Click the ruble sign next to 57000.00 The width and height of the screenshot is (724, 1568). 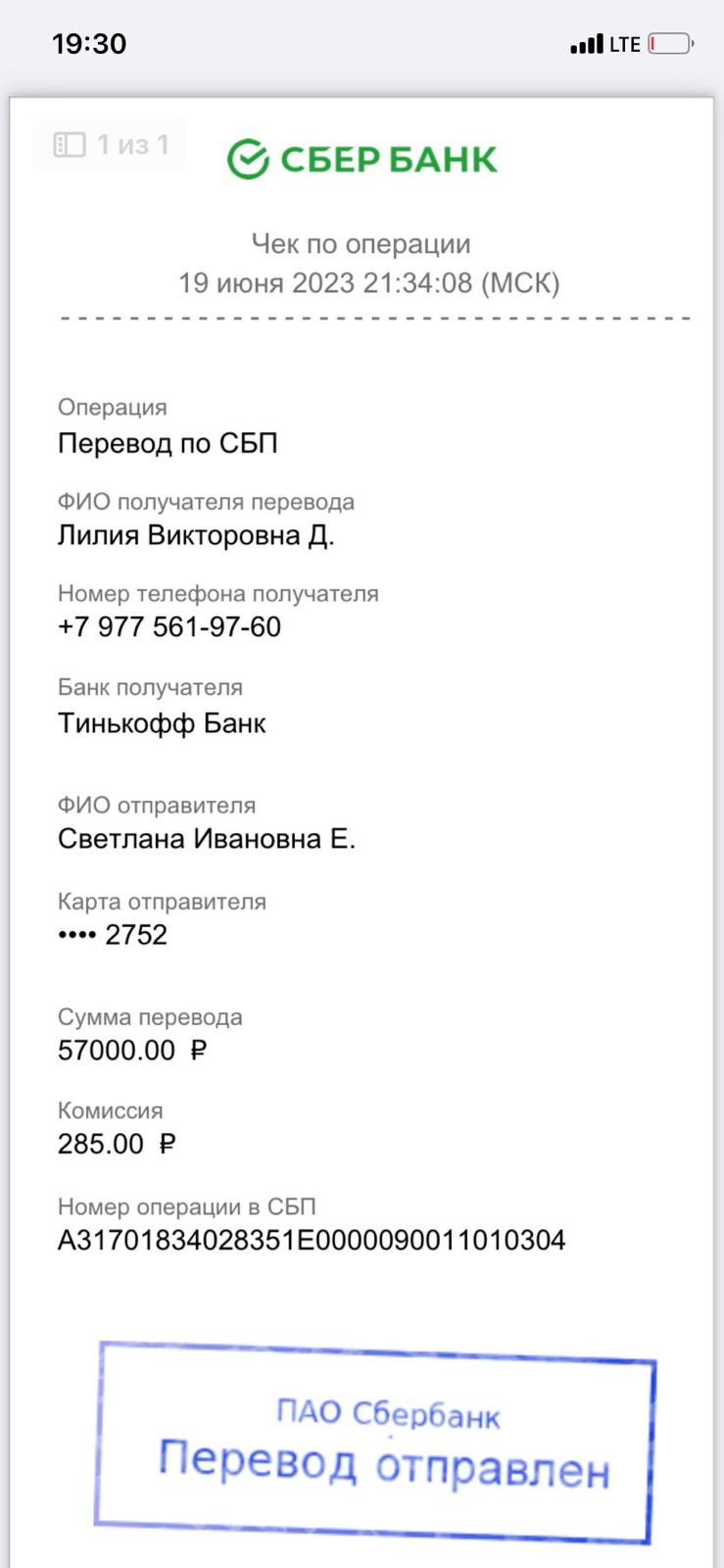pyautogui.click(x=199, y=1051)
